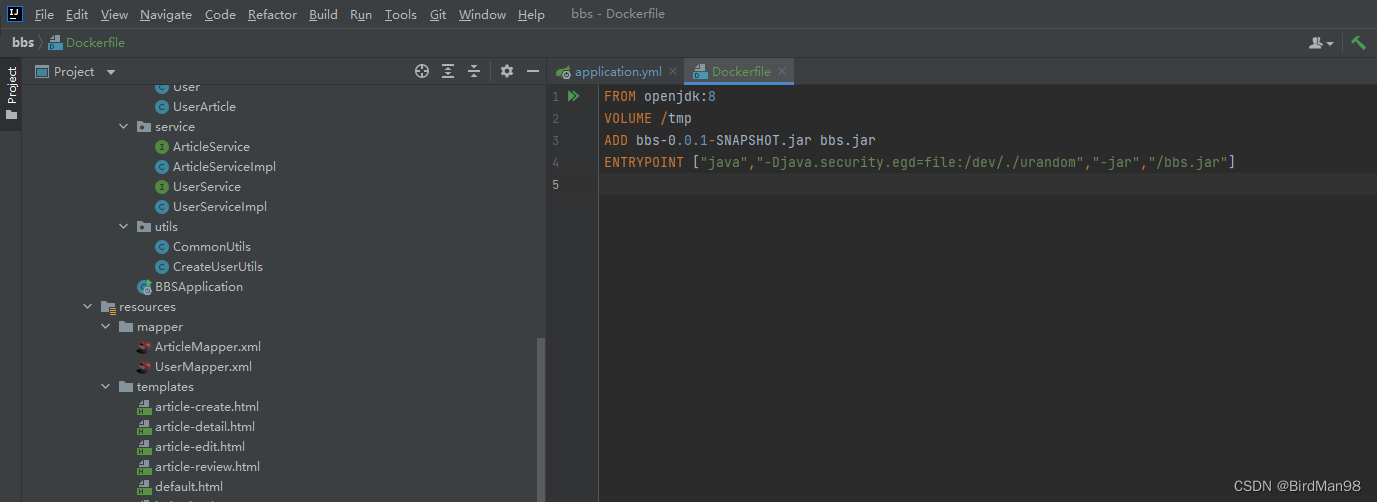Screen dimensions: 1377x502
Task: Open the Navigate menu
Action: [x=166, y=14]
